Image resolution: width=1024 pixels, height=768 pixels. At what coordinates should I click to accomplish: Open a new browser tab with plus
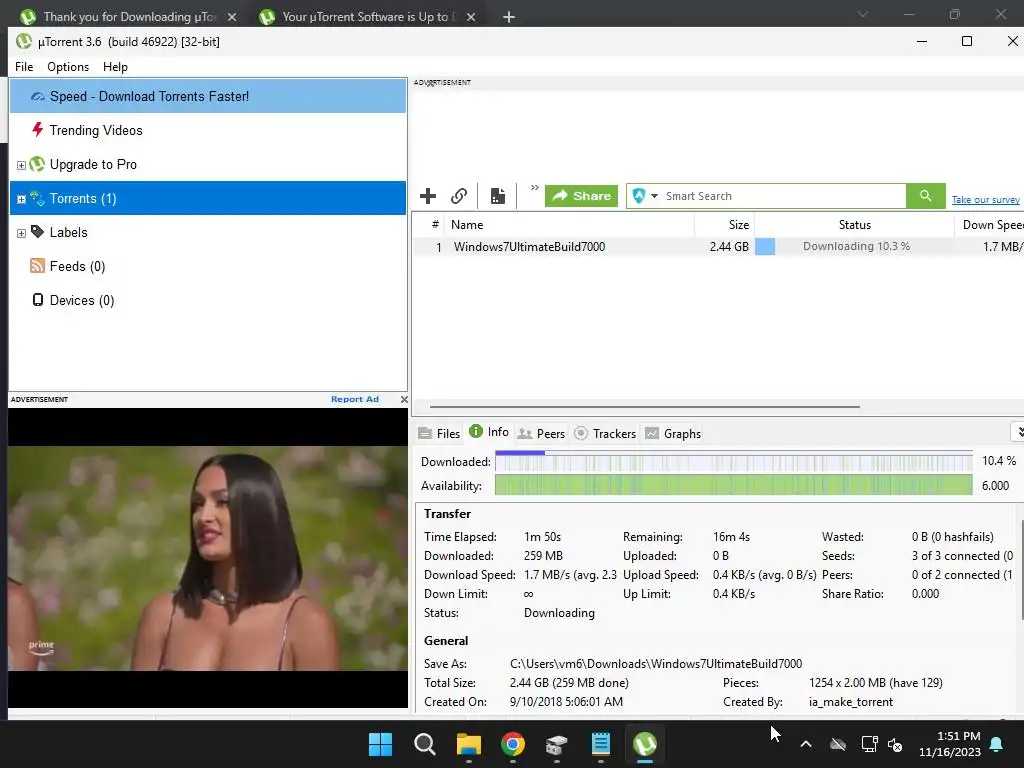point(509,17)
